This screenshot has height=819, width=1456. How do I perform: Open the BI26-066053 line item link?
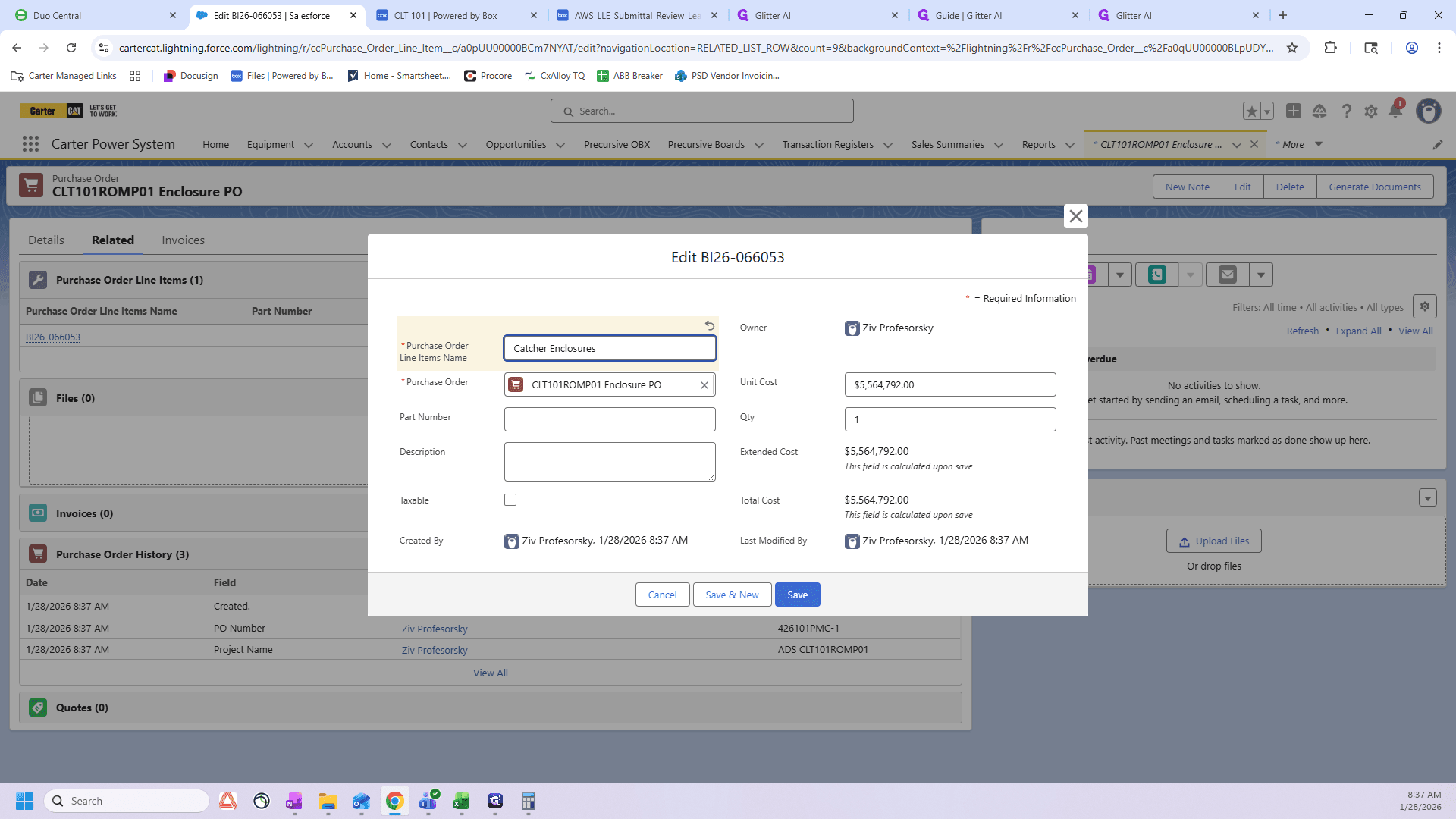click(53, 337)
